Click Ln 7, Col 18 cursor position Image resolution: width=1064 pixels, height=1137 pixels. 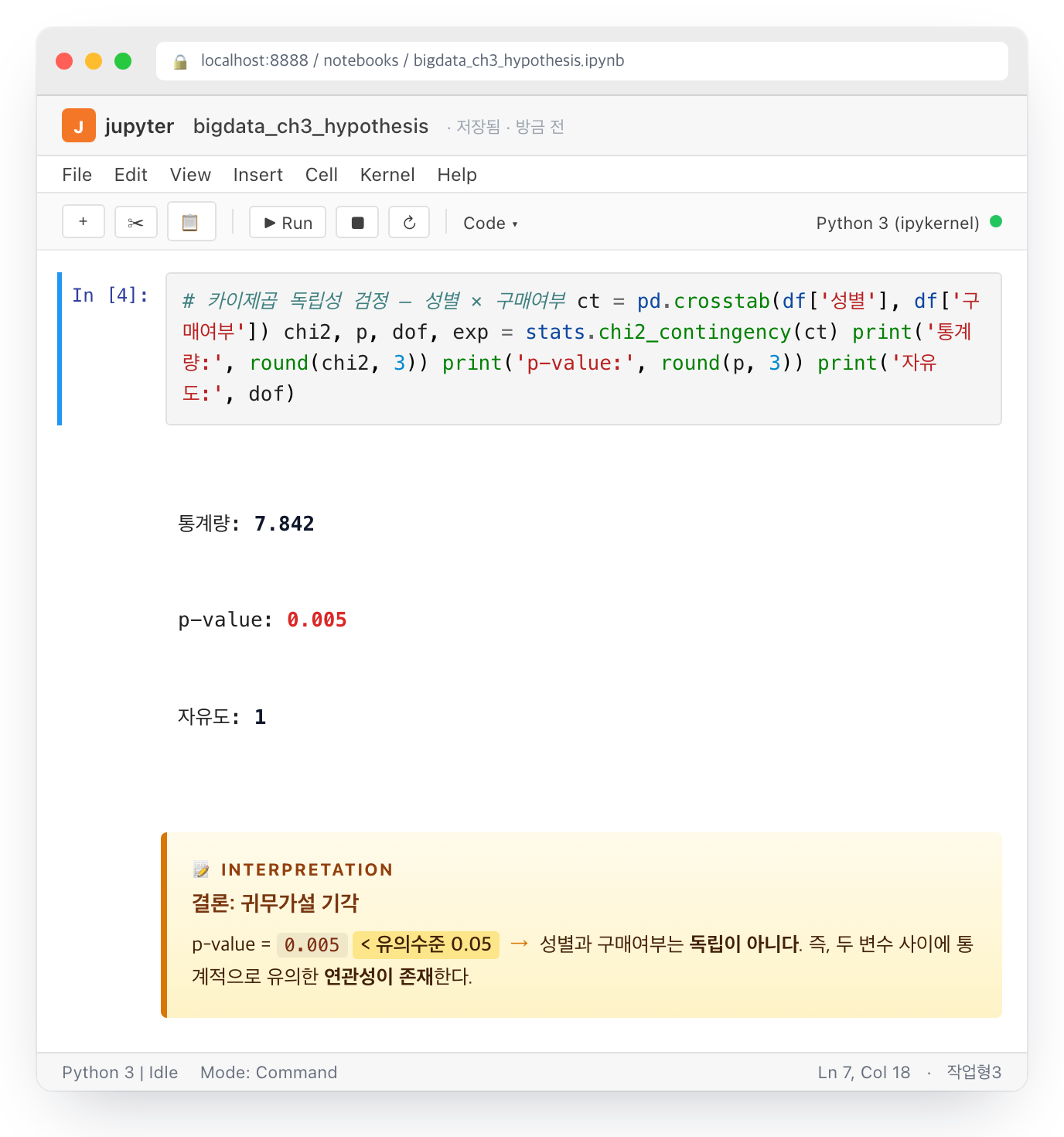(x=864, y=1072)
